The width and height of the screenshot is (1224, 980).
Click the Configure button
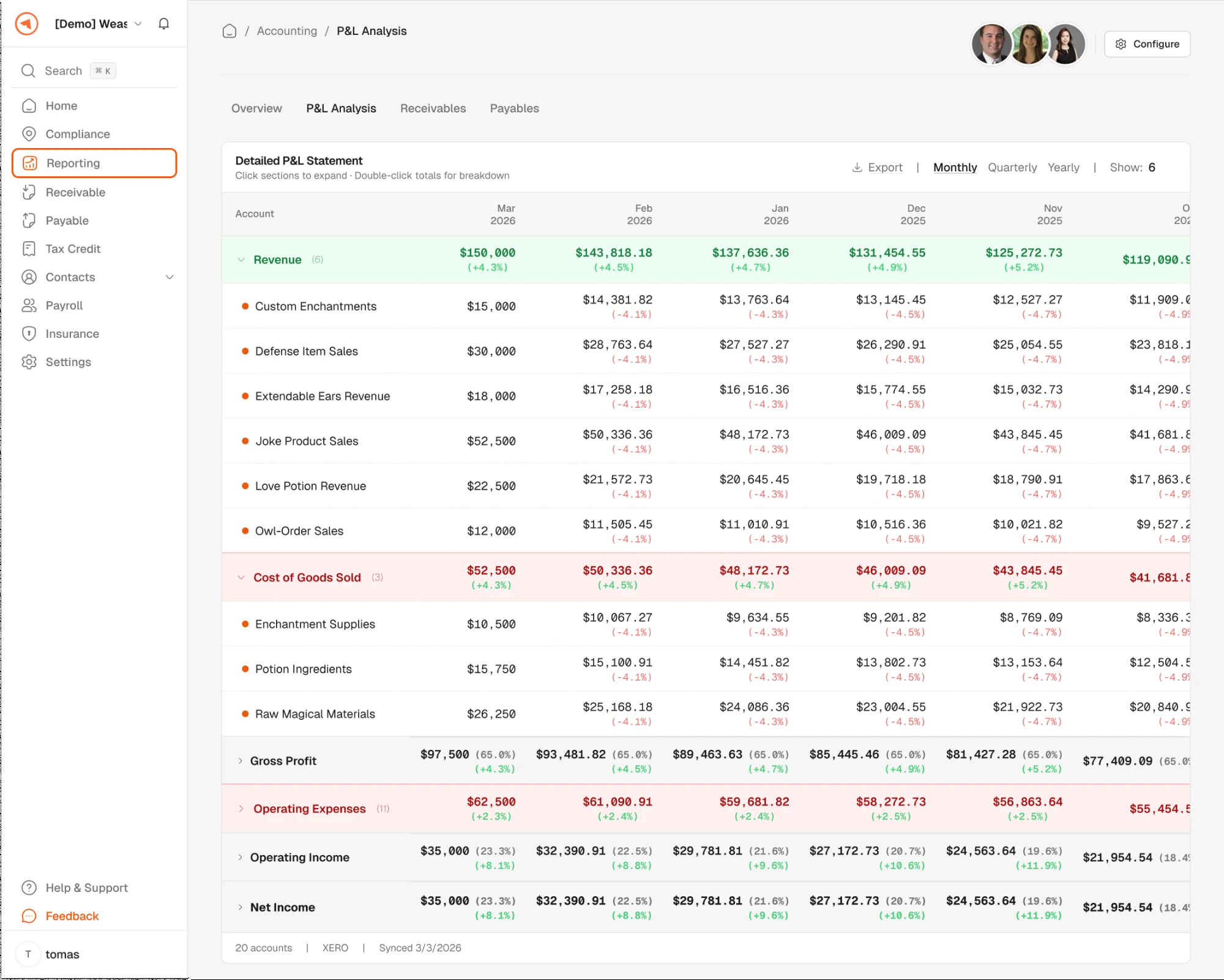[1147, 44]
